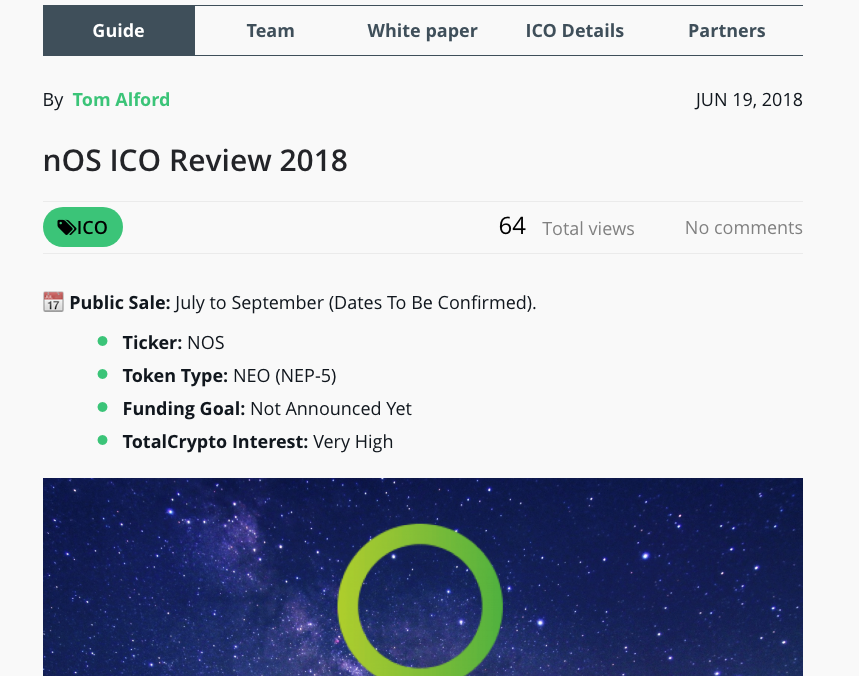Open author profile Tom Alford
Viewport: 859px width, 676px height.
[x=121, y=99]
